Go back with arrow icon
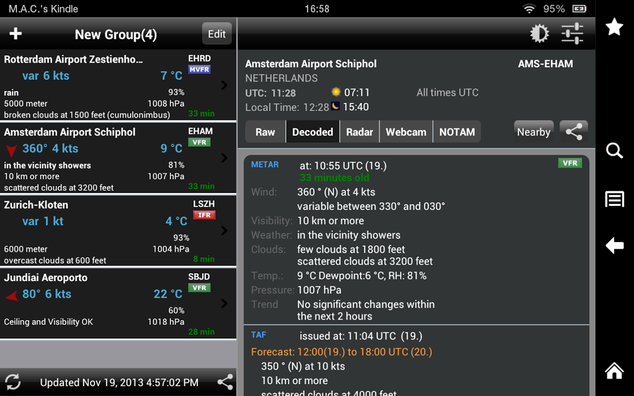Screen dimensions: 634x396 614,246
